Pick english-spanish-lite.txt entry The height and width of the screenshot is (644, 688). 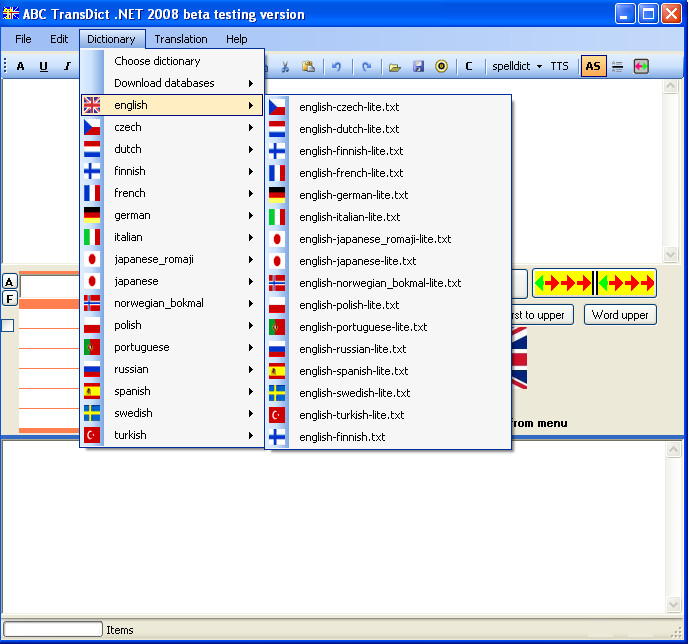pyautogui.click(x=388, y=371)
